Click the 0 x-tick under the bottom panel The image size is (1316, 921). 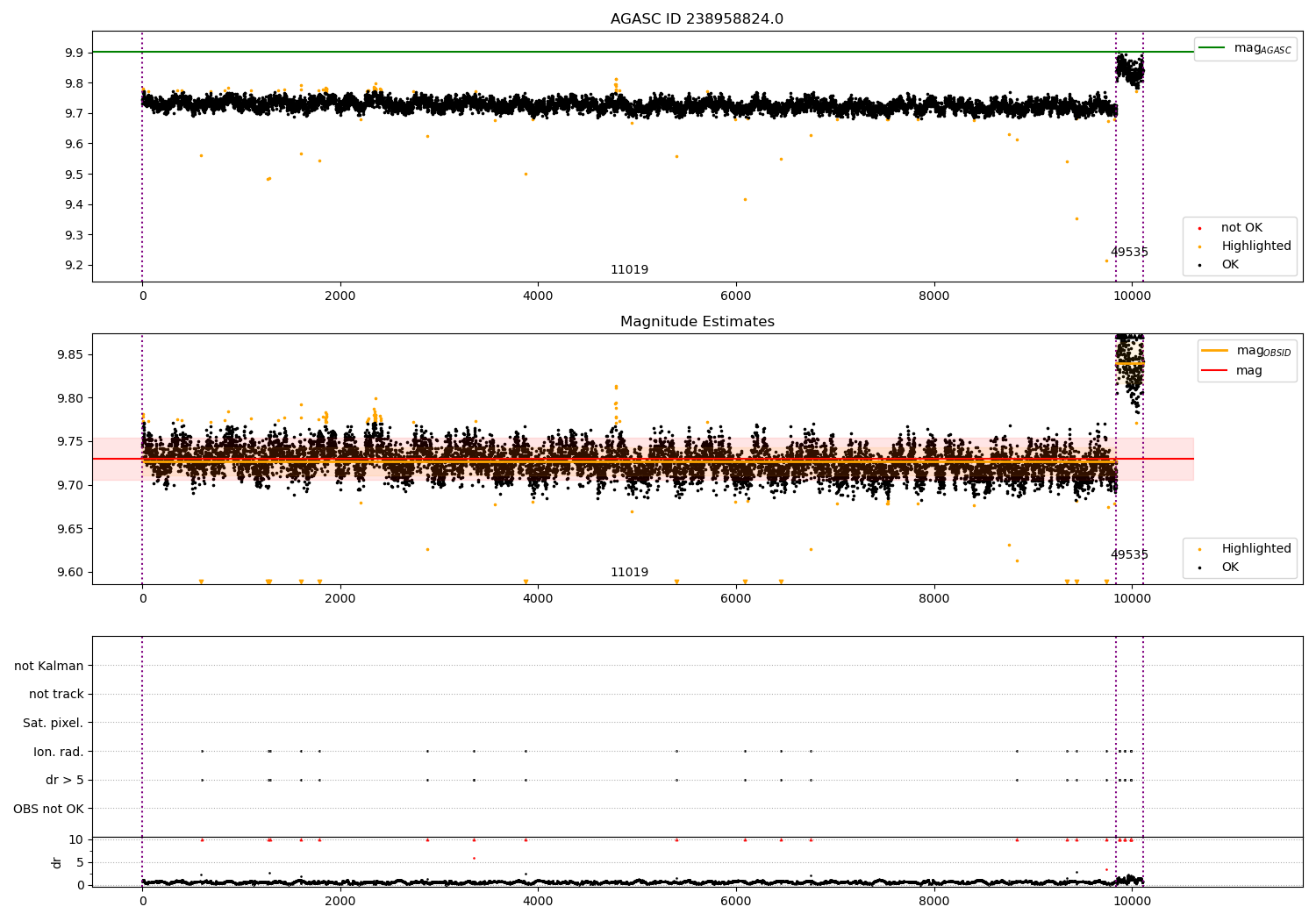[x=142, y=902]
